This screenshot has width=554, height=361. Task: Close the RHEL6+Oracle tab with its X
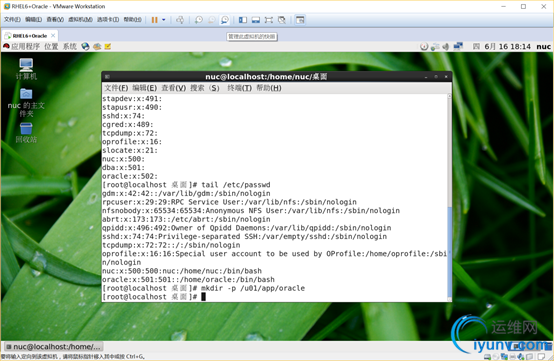click(53, 36)
